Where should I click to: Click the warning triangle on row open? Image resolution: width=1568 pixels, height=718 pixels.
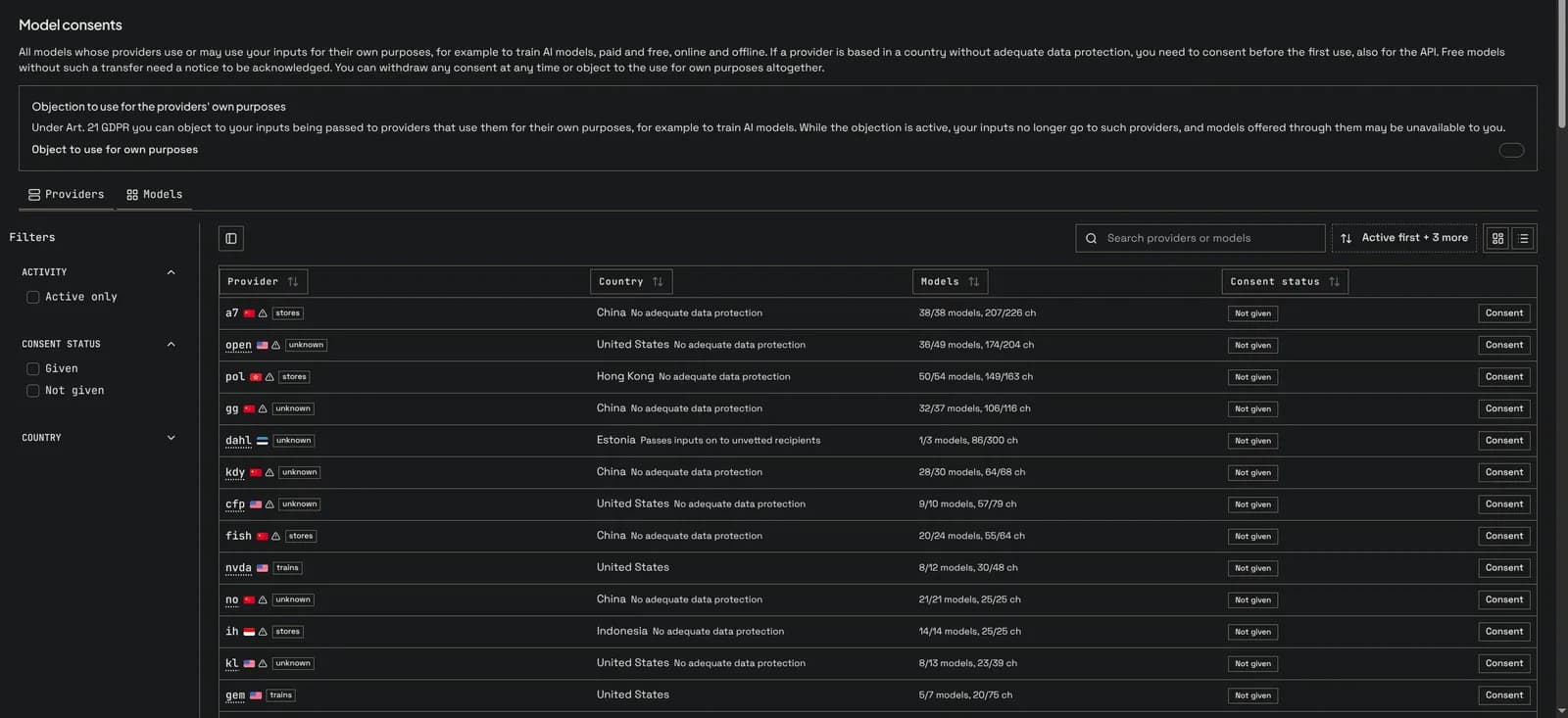[x=275, y=346]
